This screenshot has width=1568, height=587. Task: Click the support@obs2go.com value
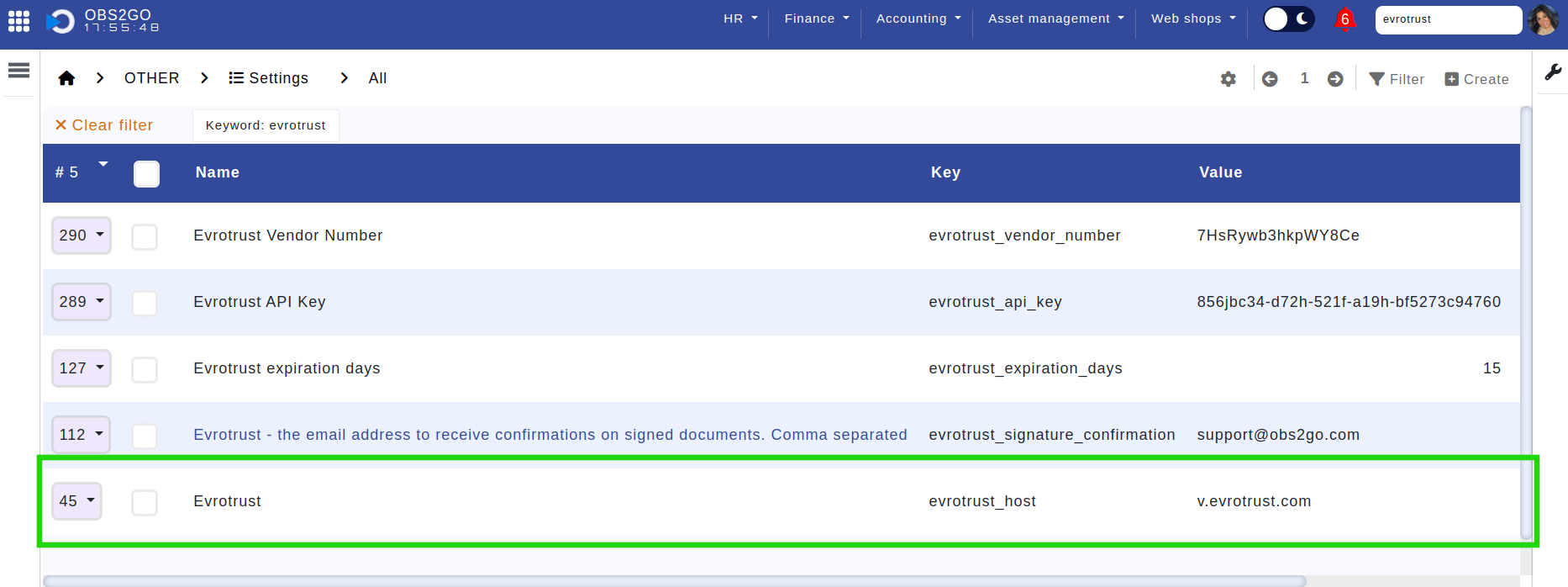(1278, 435)
